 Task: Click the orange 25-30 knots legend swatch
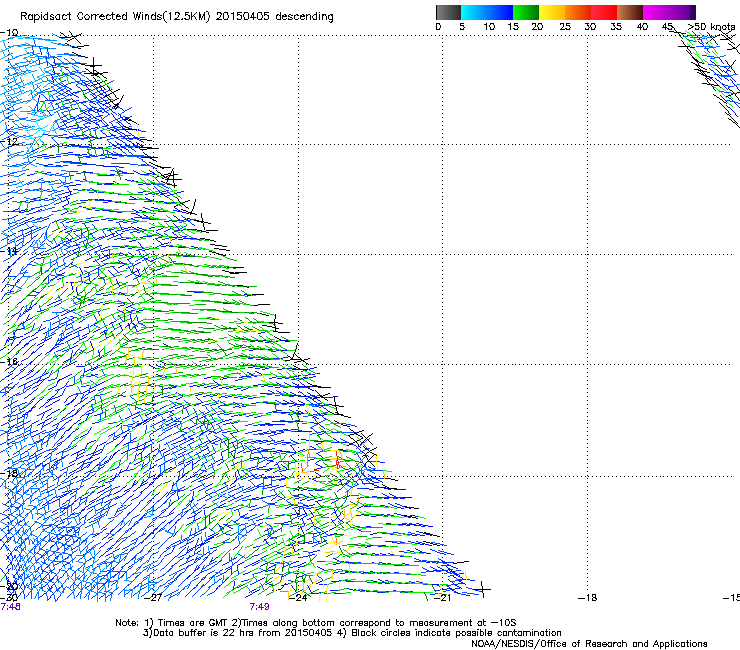pos(578,12)
